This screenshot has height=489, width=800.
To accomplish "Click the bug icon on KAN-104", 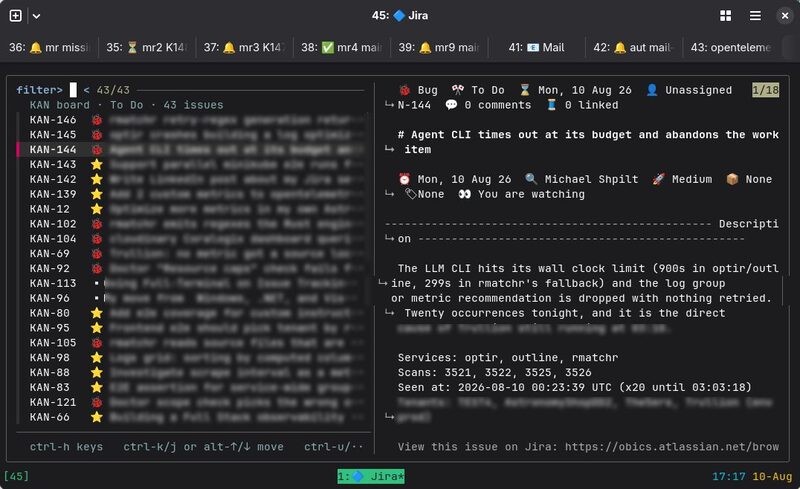I will coord(96,239).
